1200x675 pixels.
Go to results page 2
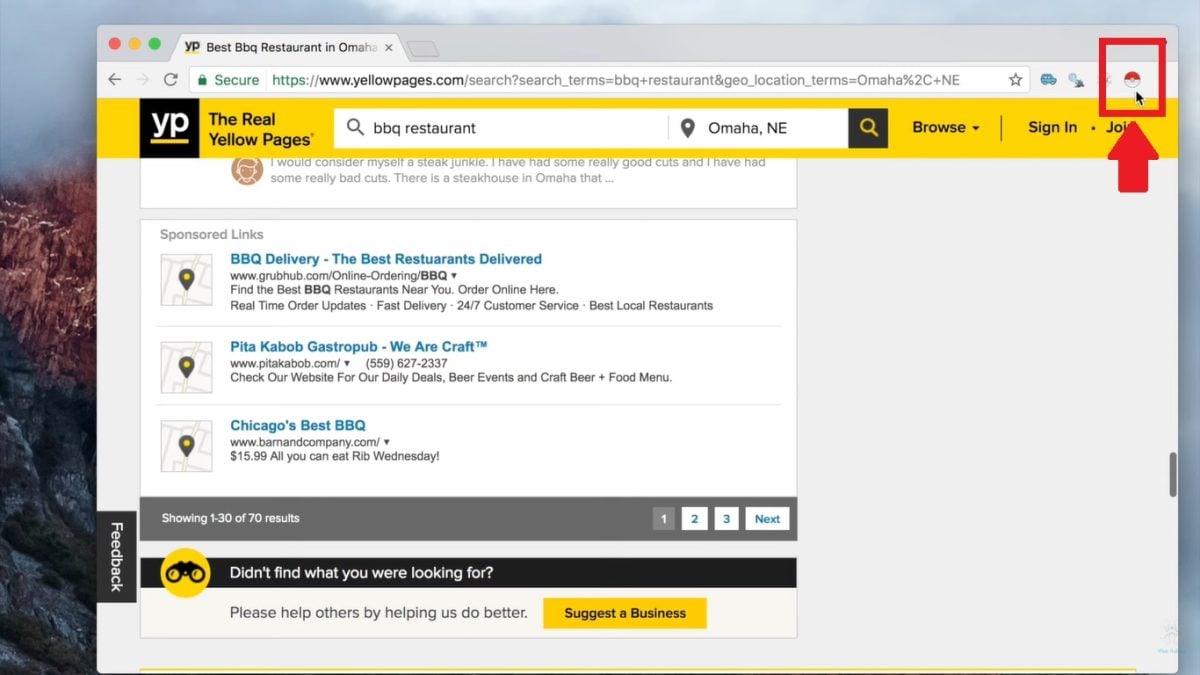coord(694,519)
